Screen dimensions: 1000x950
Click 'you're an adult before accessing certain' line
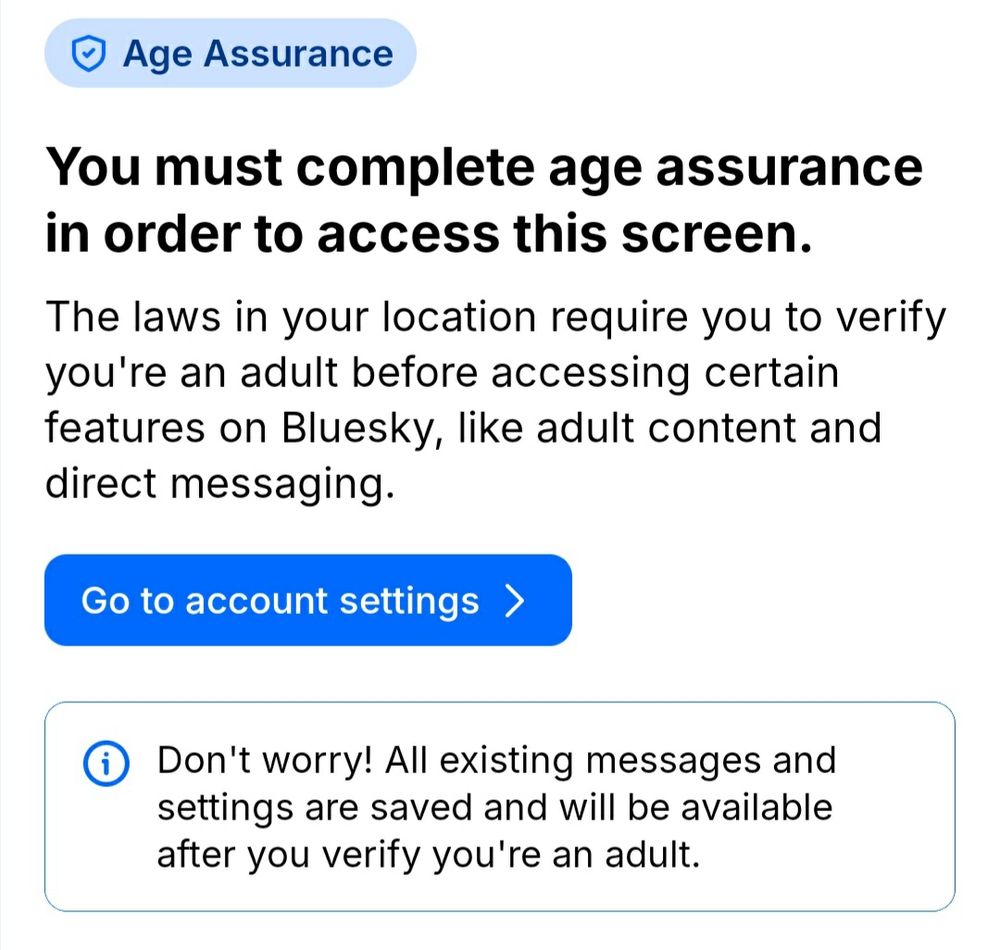[441, 373]
